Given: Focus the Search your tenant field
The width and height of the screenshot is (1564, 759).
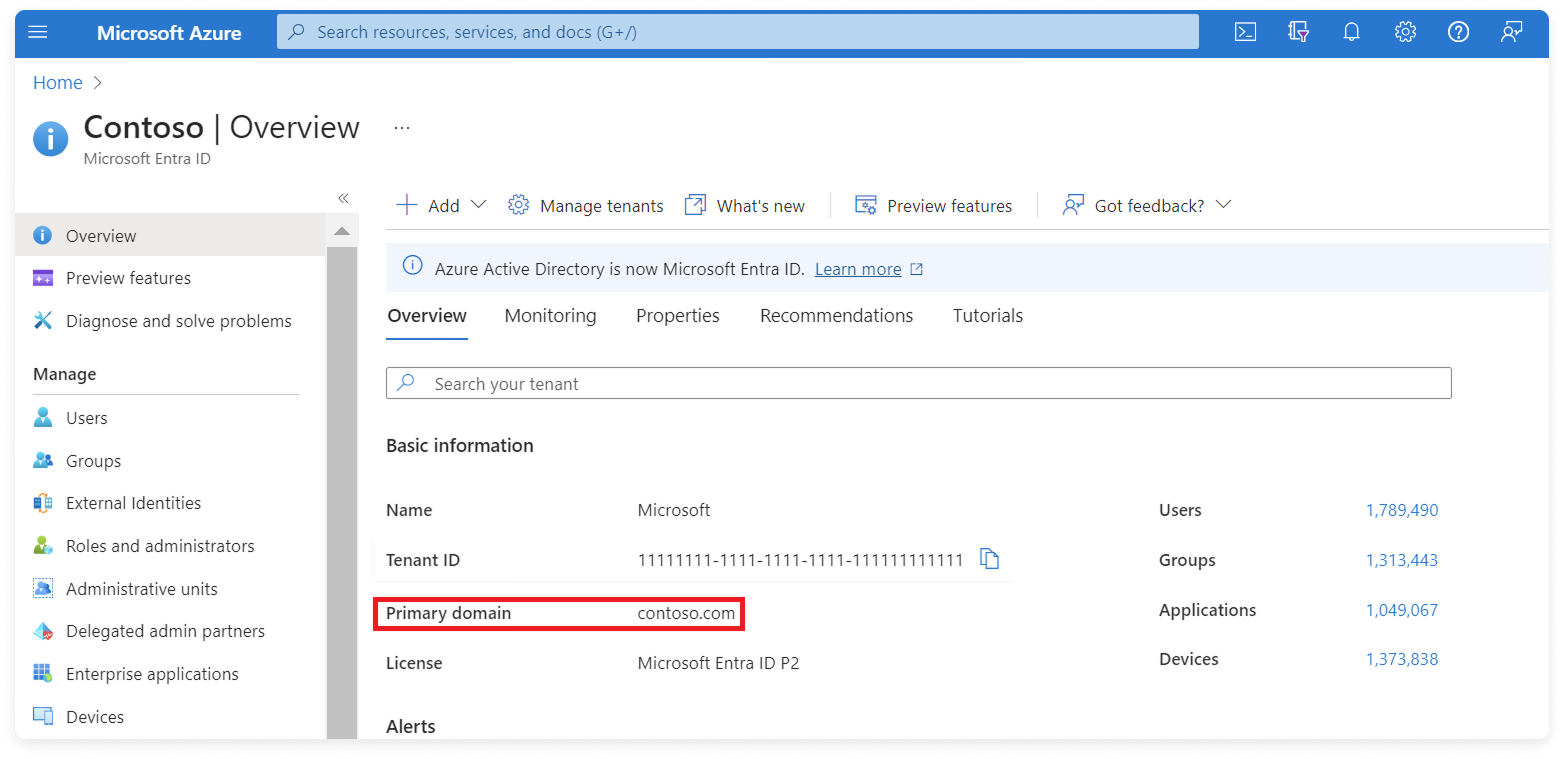Looking at the screenshot, I should [919, 384].
